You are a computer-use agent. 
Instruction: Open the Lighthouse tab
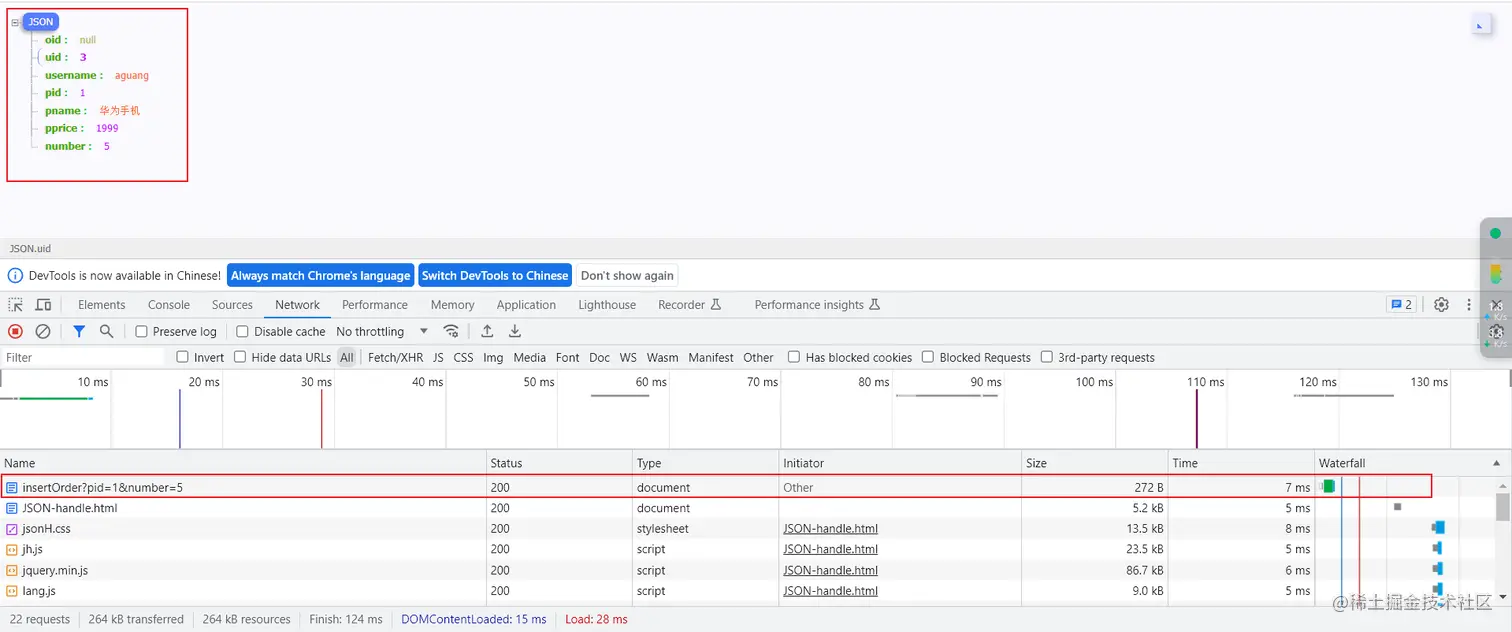coord(607,305)
